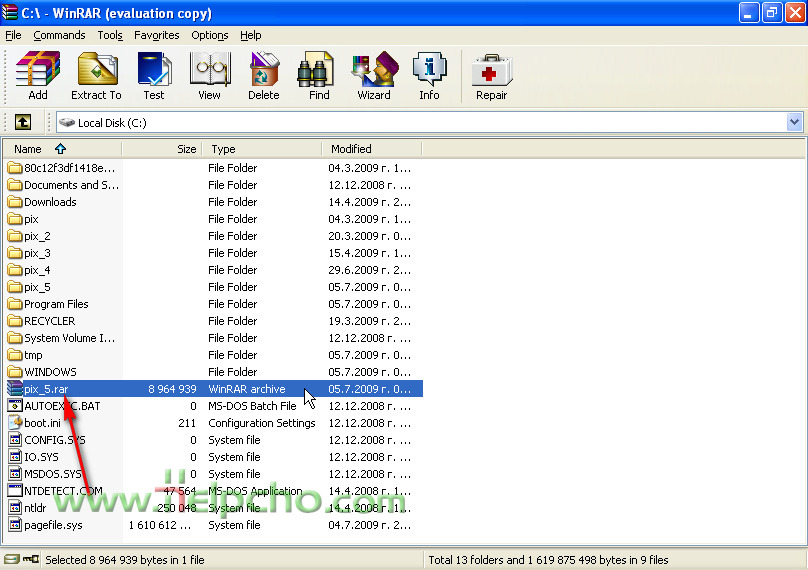Select the pix_5 folder name
Viewport: 808px width, 570px height.
(x=37, y=287)
